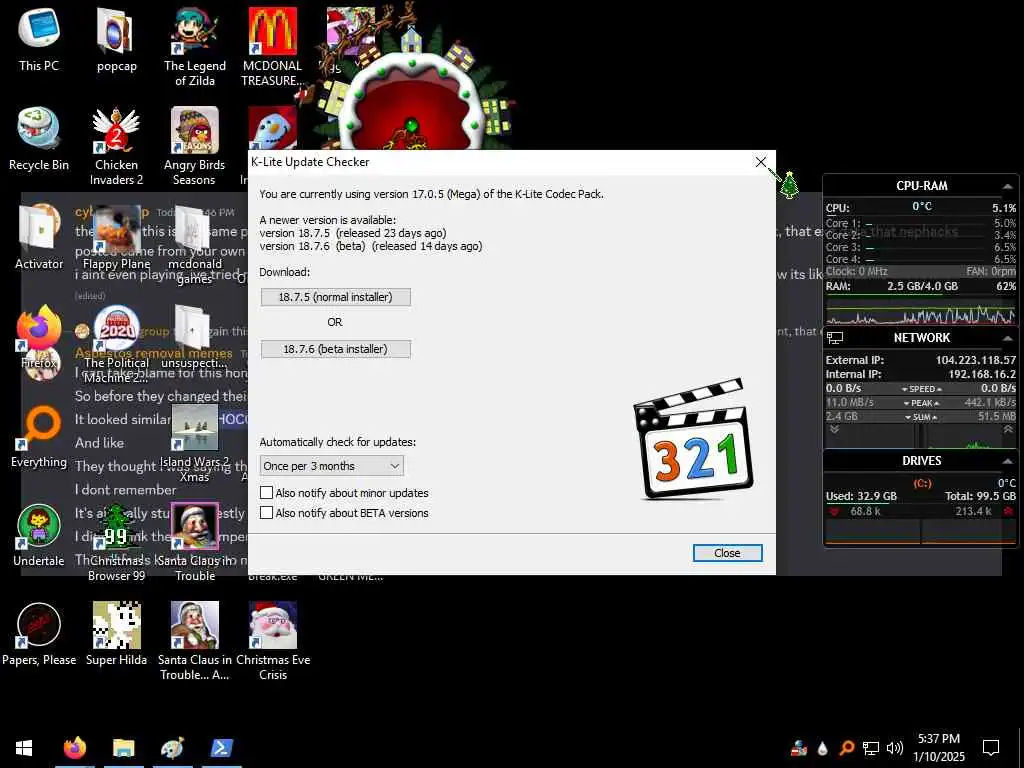
Task: Click the Internal IP address value
Action: [982, 374]
